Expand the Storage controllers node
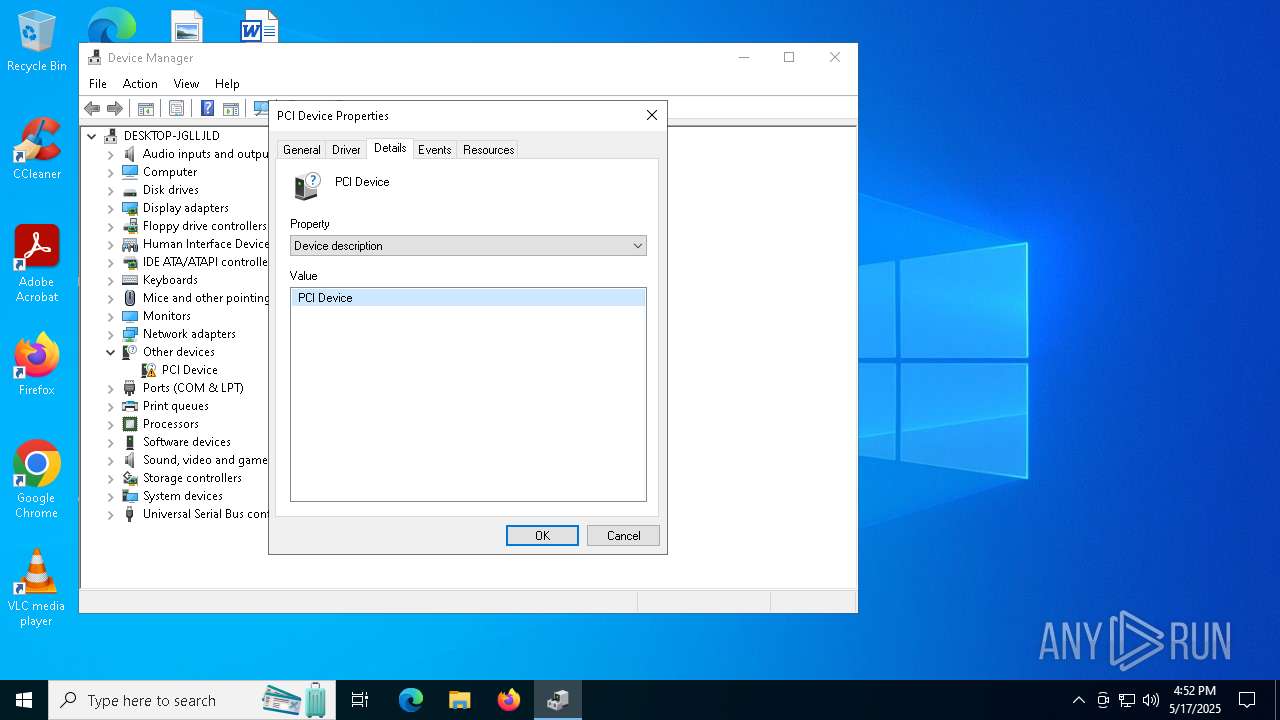Viewport: 1280px width, 720px height. coord(111,478)
